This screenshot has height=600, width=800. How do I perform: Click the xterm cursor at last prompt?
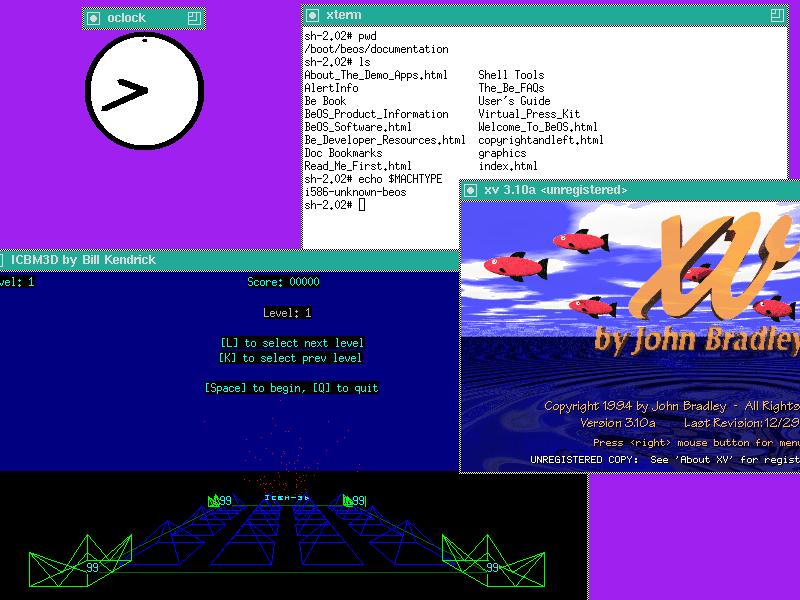tap(362, 205)
